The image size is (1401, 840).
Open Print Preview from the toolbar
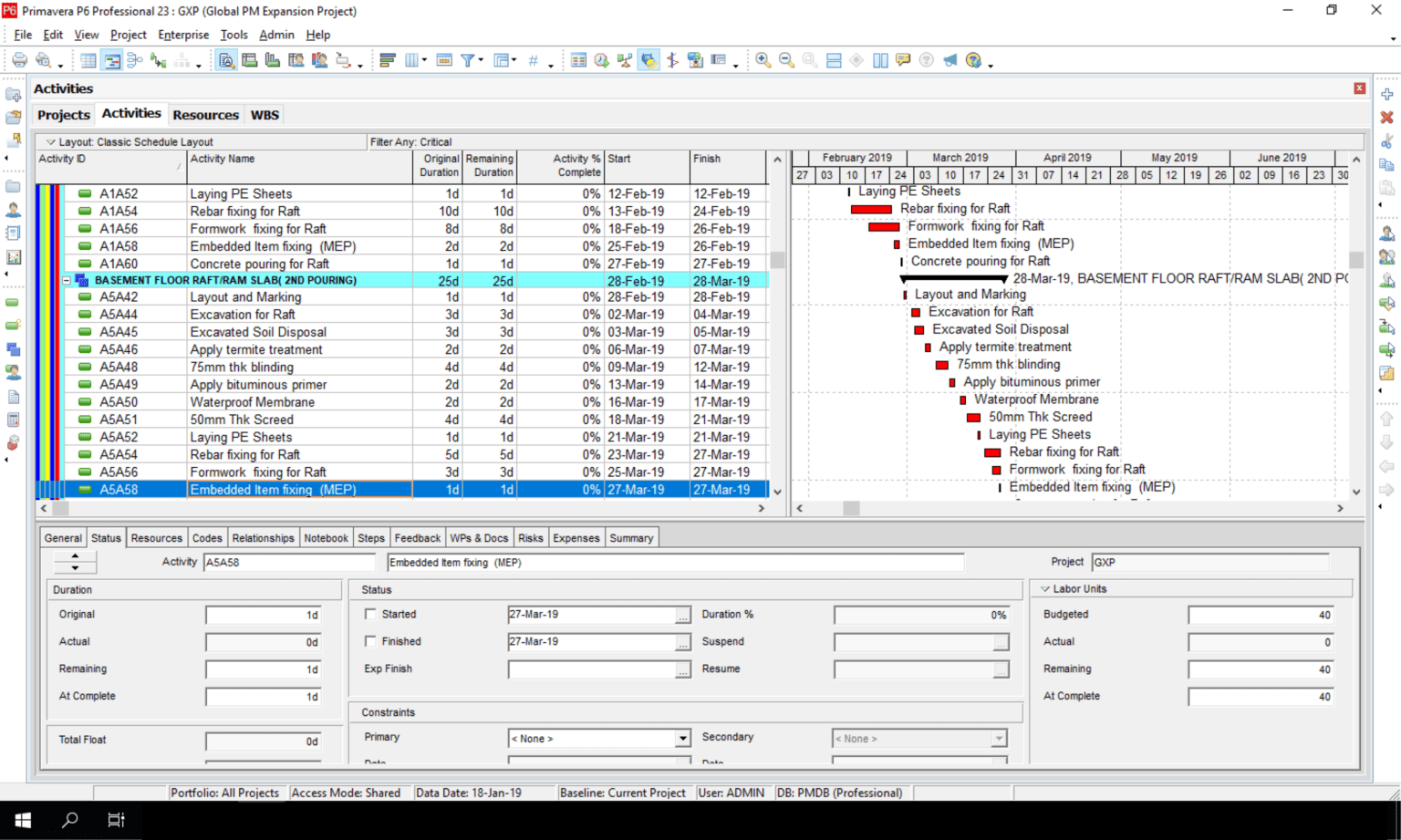point(43,60)
